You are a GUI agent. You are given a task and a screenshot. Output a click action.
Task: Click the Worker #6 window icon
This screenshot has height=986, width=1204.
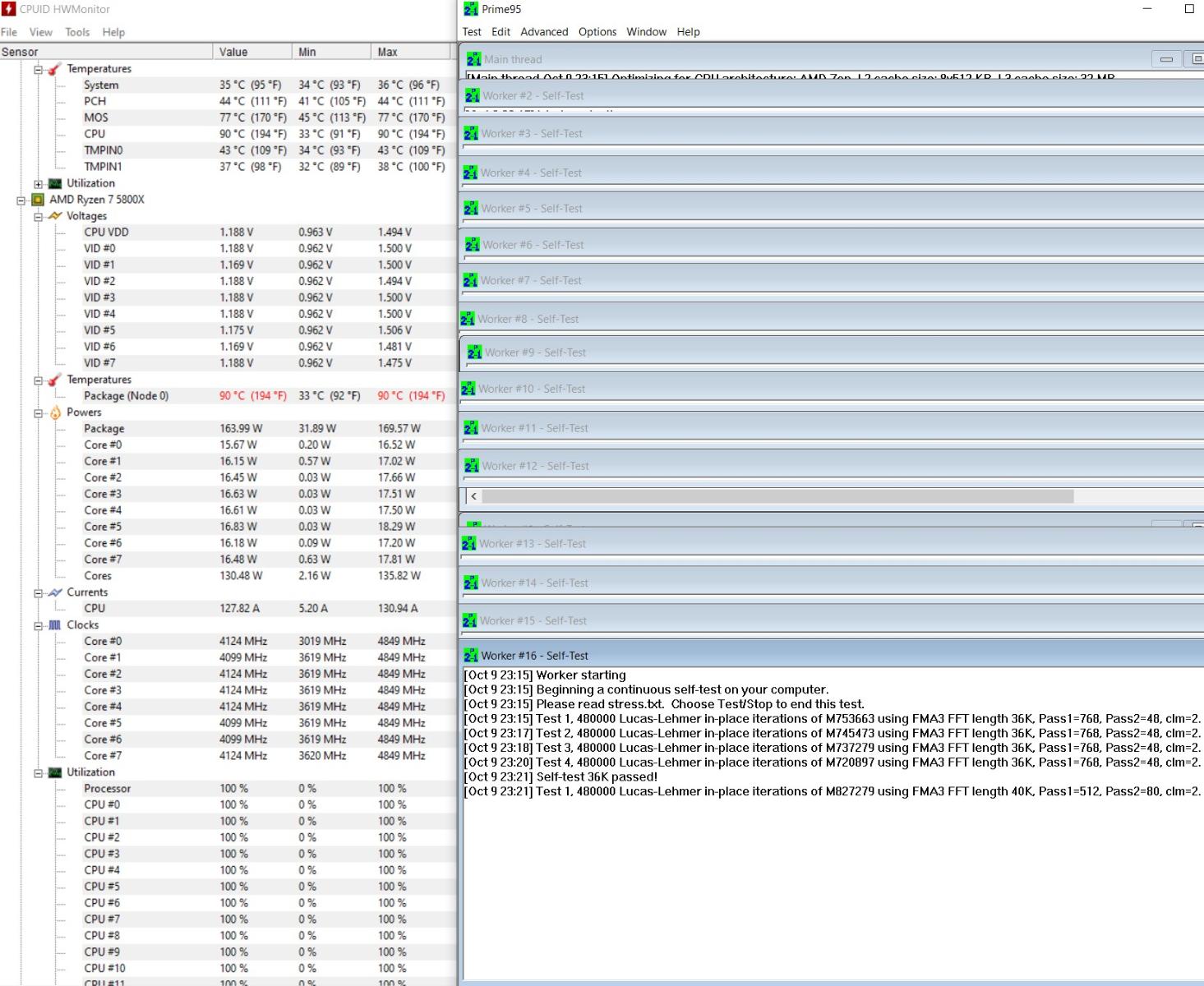point(473,245)
